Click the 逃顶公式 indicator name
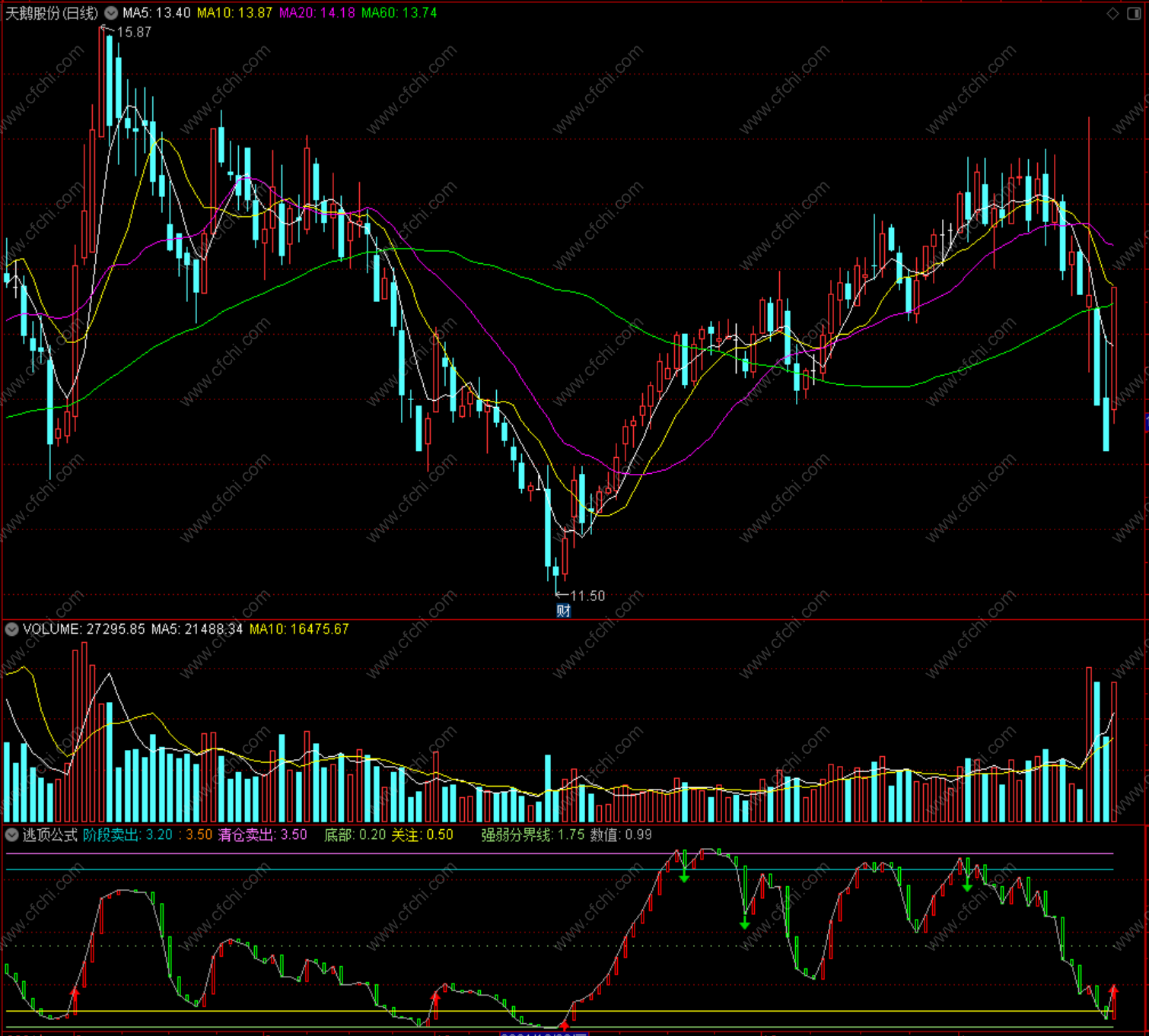The image size is (1149, 1036). click(x=50, y=834)
